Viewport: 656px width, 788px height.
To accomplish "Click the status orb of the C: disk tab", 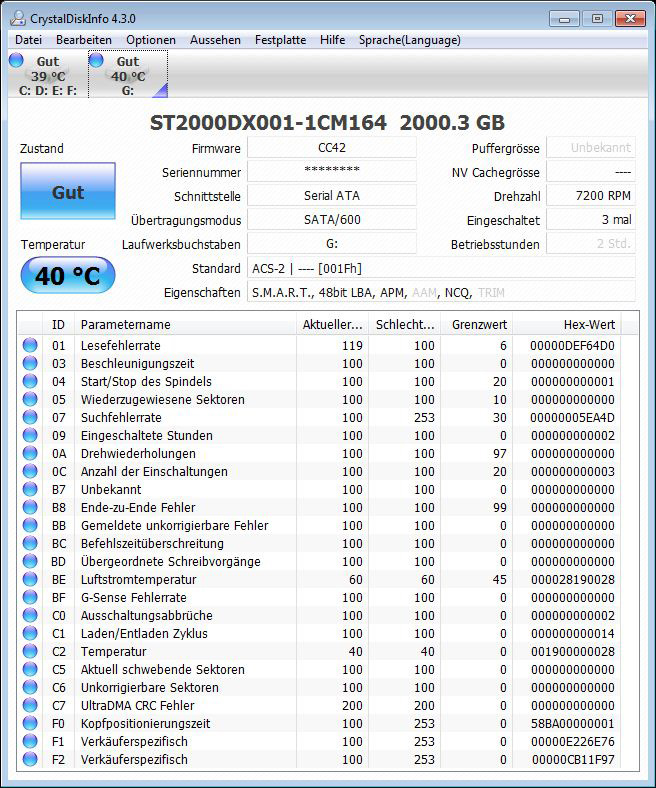I will pyautogui.click(x=16, y=60).
